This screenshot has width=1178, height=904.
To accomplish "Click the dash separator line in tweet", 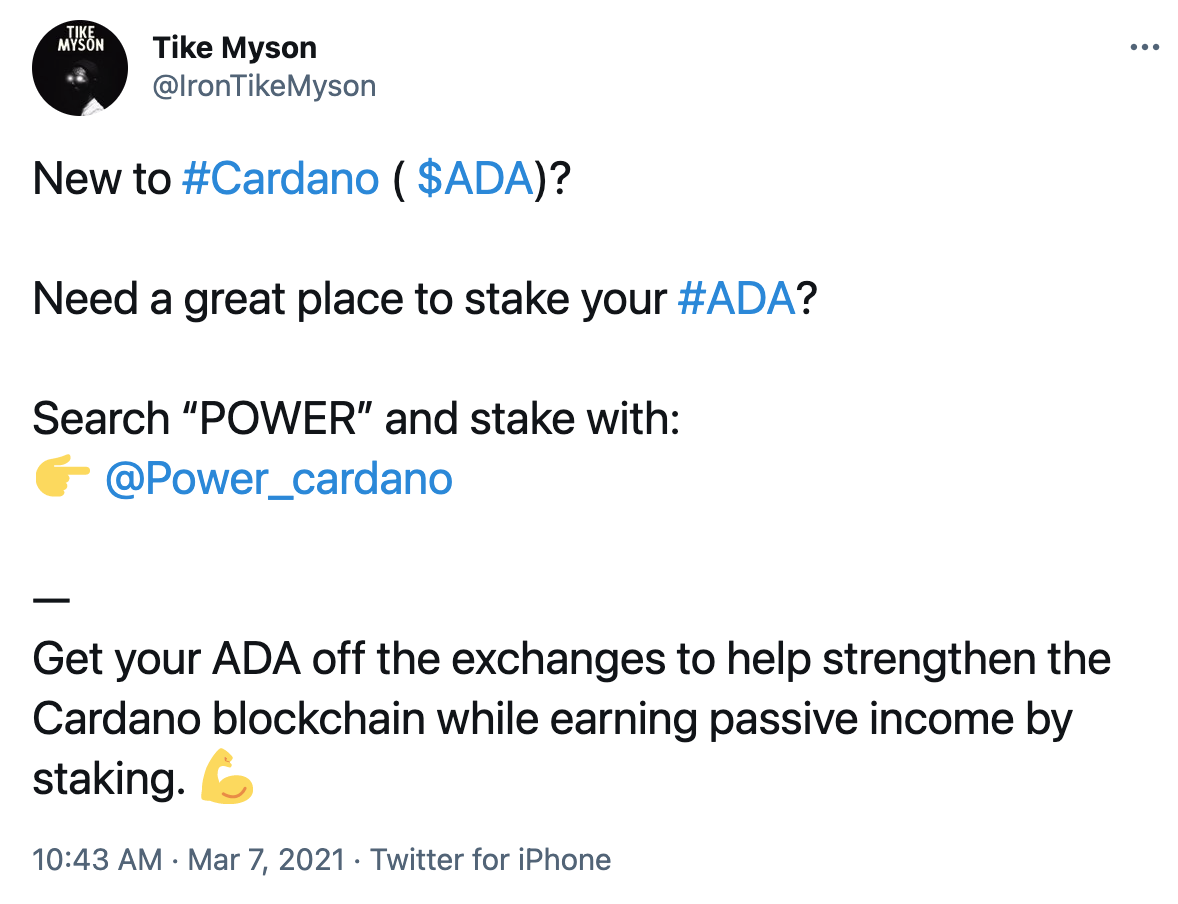I will click(x=51, y=601).
